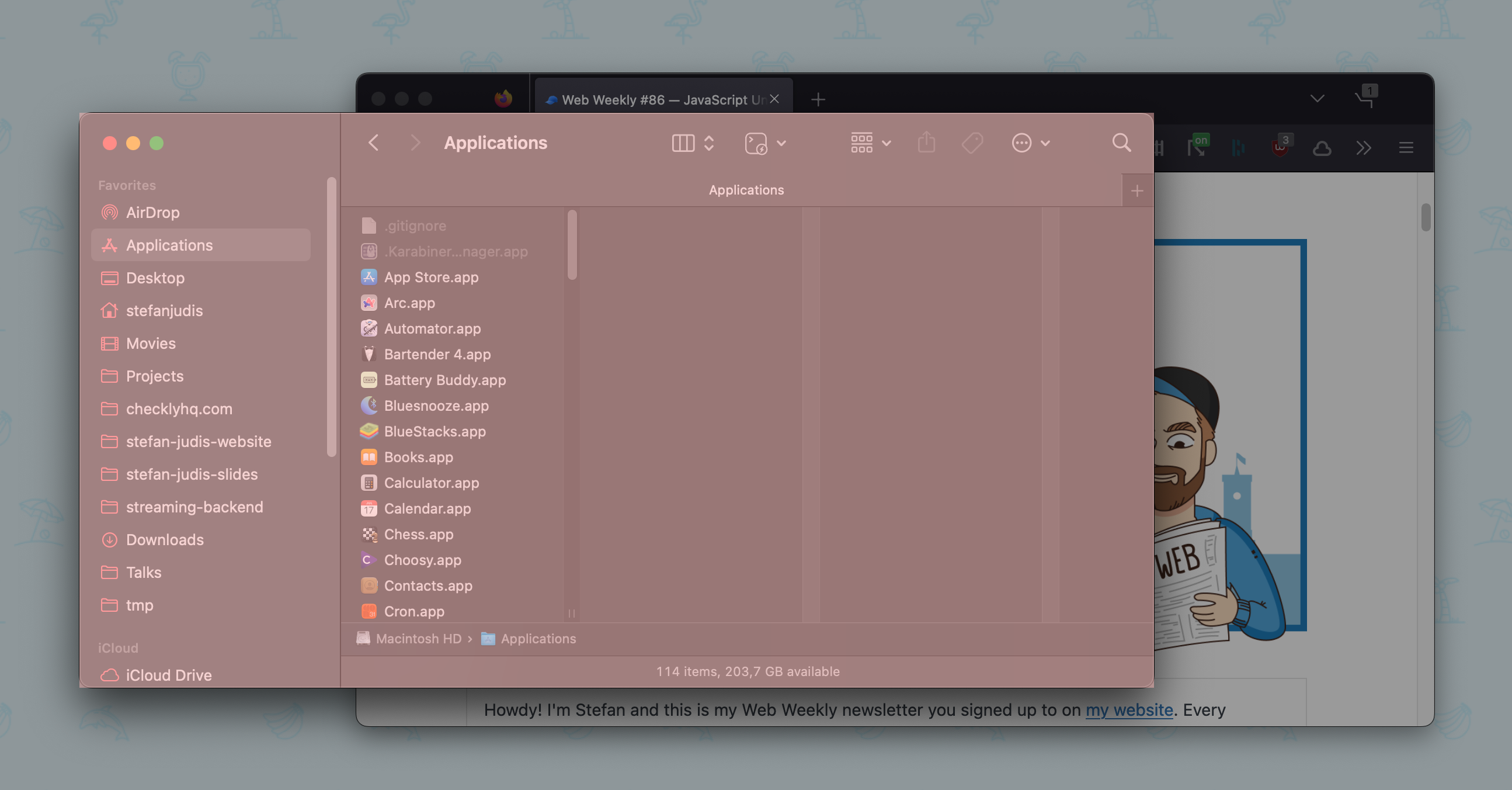Select Calendar.app icon in list
This screenshot has height=790, width=1512.
[369, 508]
